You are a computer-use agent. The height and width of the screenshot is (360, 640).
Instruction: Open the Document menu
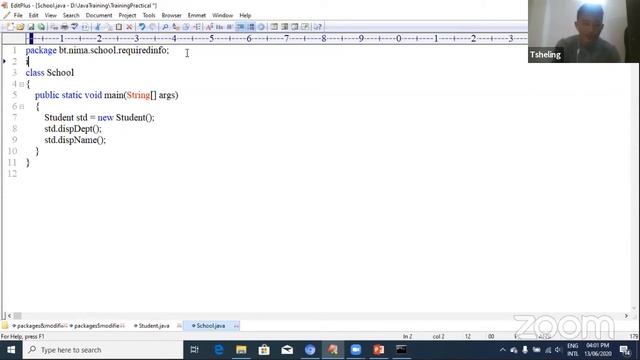[99, 15]
